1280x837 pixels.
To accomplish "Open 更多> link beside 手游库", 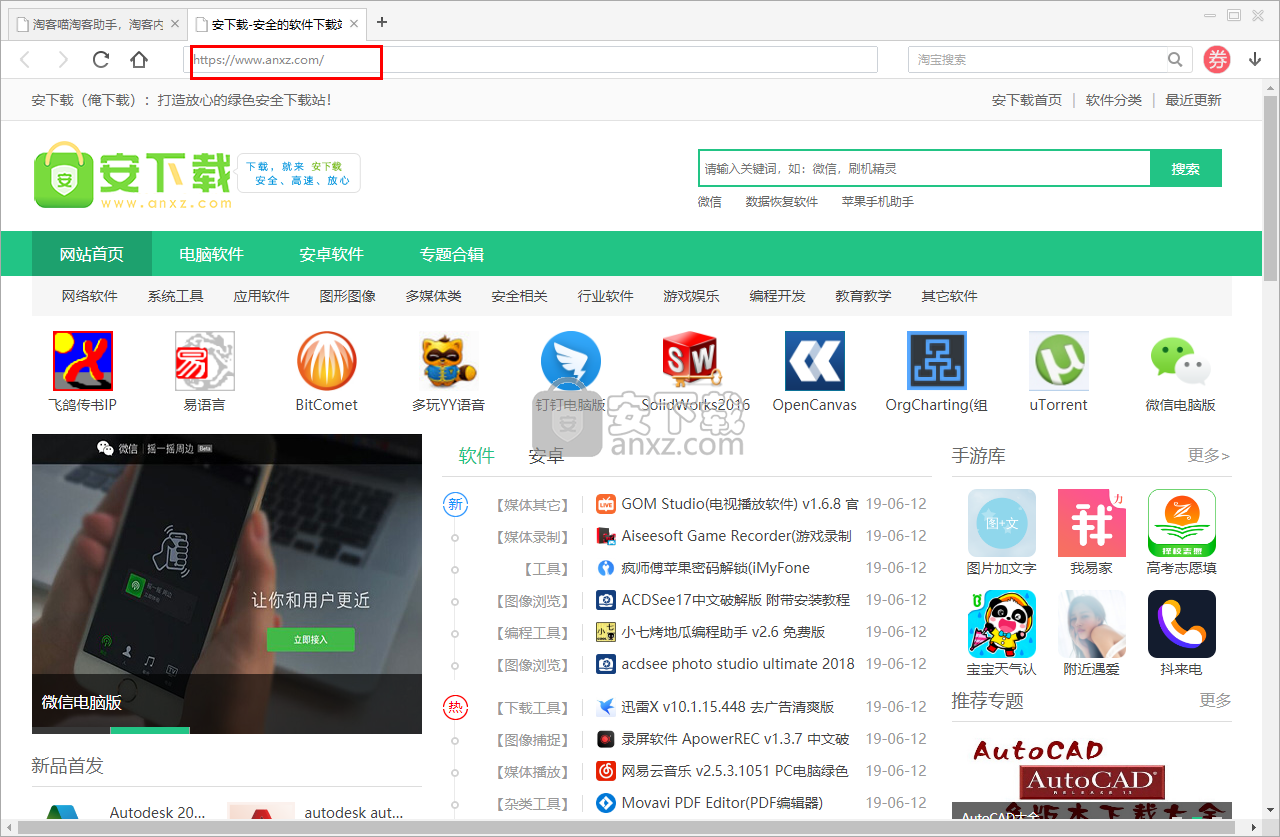I will (x=1209, y=456).
